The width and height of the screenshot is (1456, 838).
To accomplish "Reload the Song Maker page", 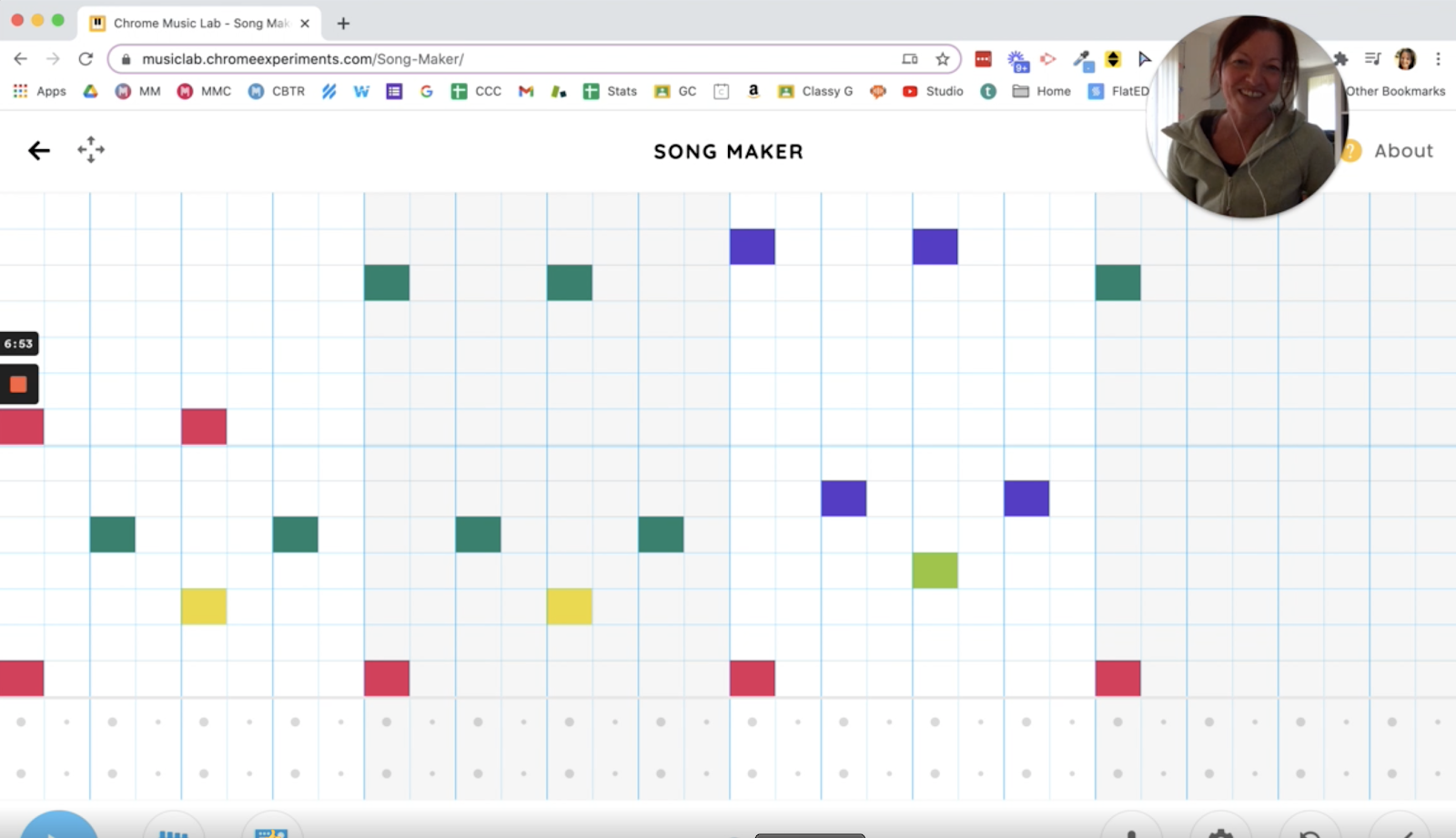I will pyautogui.click(x=86, y=59).
